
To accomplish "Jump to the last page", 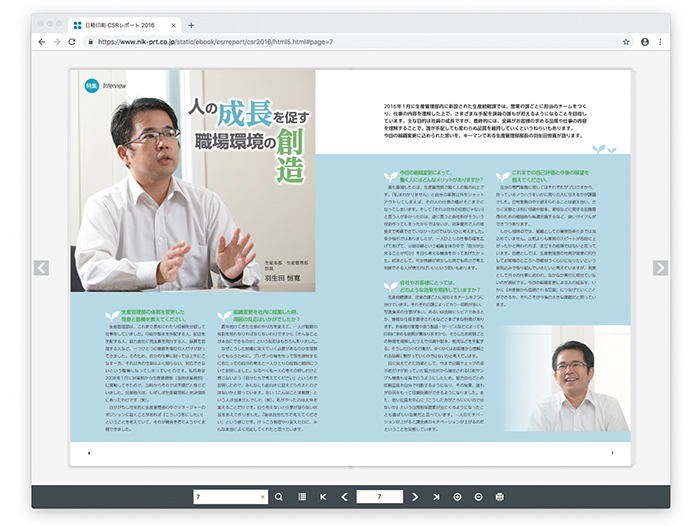I will click(x=437, y=496).
